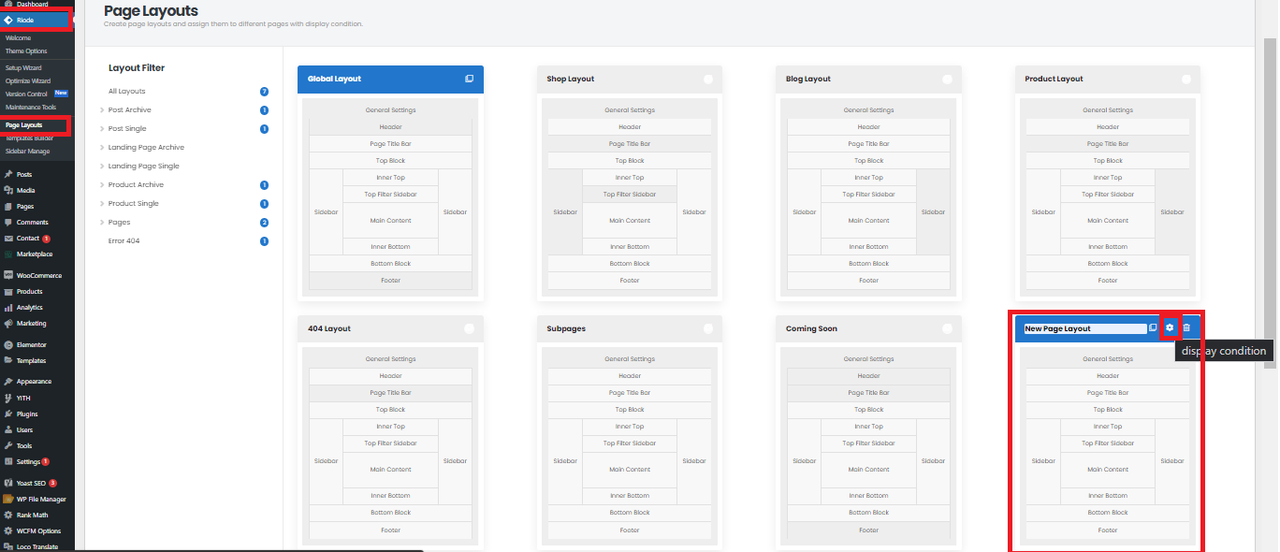Toggle the circle on Shop Layout header
This screenshot has width=1280, height=552.
click(x=708, y=79)
